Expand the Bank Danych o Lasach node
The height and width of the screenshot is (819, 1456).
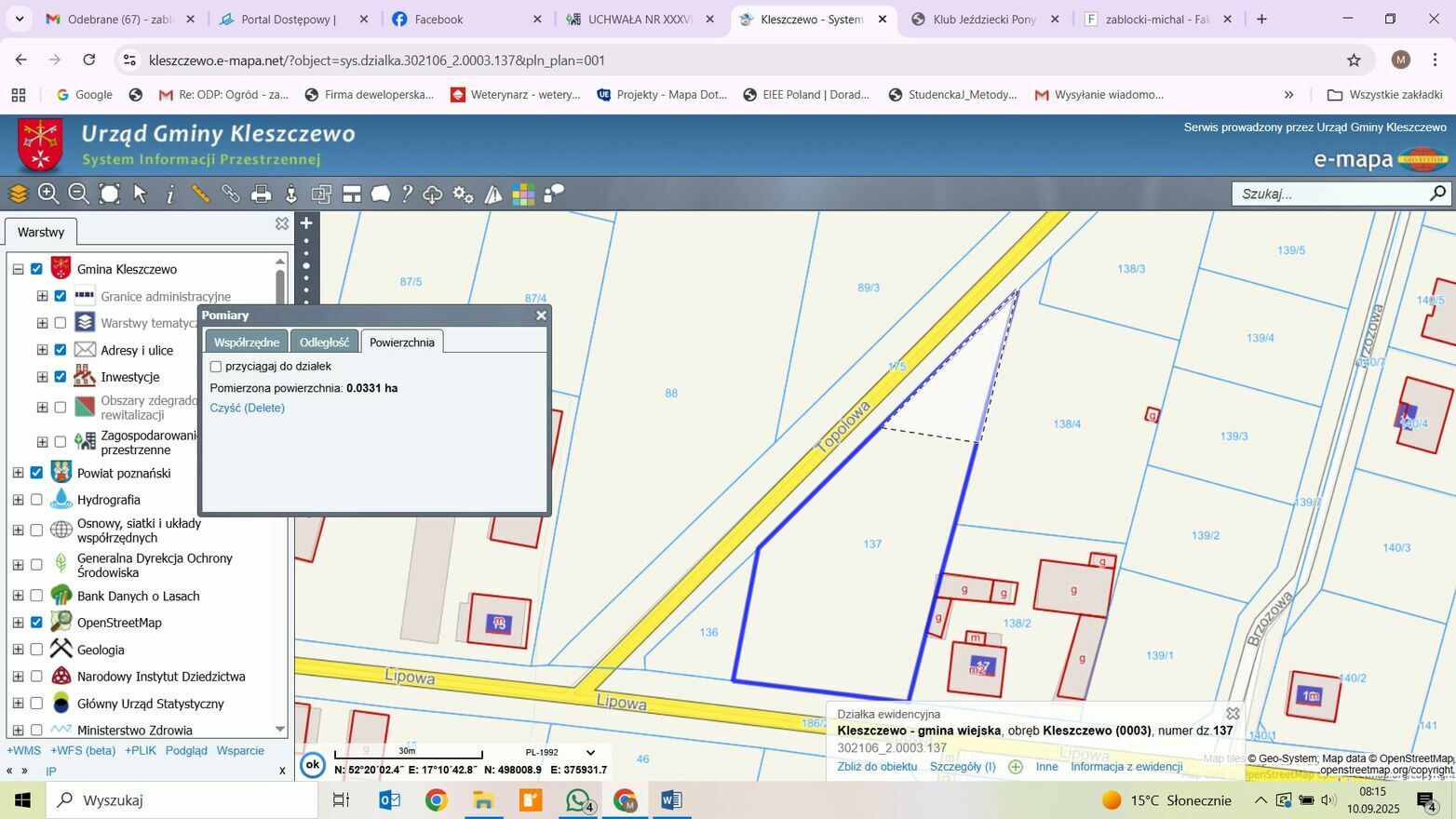(18, 596)
